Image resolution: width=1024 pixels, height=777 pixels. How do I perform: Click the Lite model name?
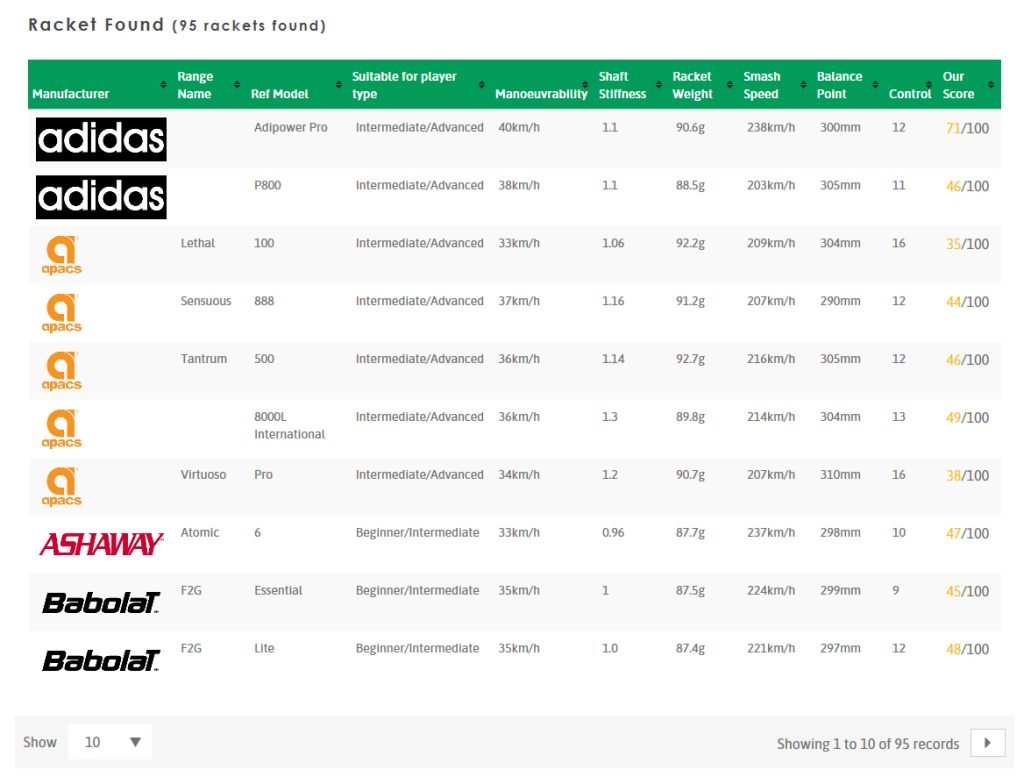[264, 648]
